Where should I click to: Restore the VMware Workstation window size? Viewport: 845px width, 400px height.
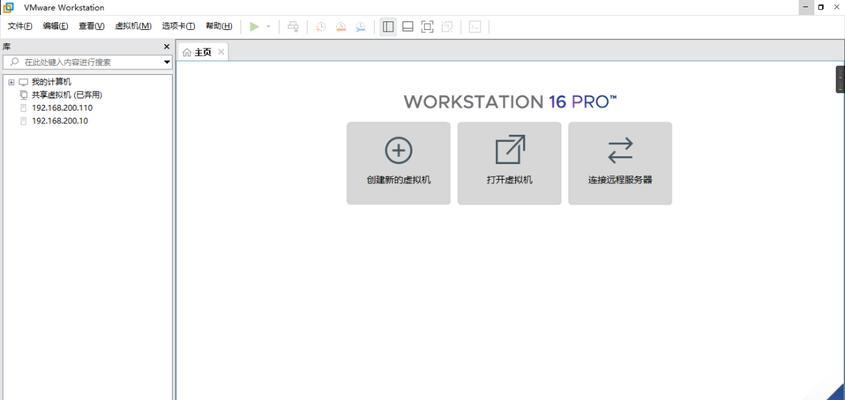click(x=821, y=7)
